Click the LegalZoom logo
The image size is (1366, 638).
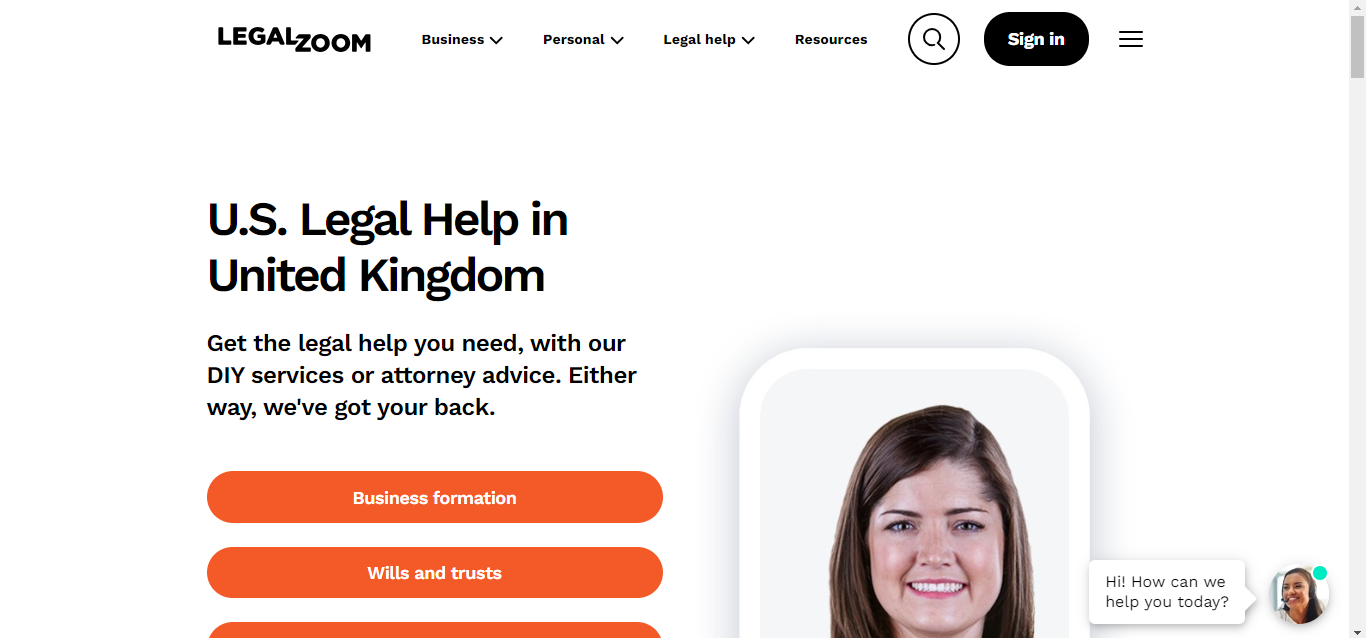click(294, 39)
